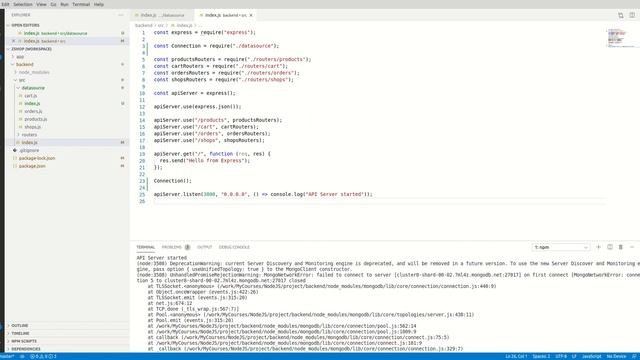Collapse the datasource folder
Image resolution: width=640 pixels, height=360 pixels.
33,88
